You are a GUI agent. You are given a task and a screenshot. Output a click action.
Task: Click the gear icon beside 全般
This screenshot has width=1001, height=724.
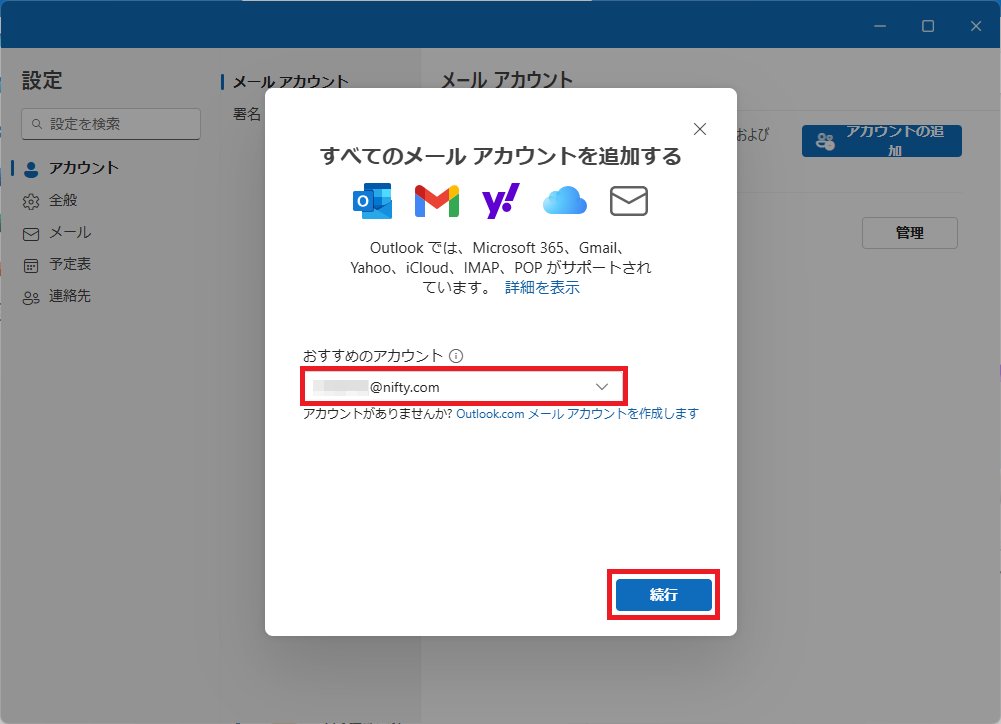point(31,202)
